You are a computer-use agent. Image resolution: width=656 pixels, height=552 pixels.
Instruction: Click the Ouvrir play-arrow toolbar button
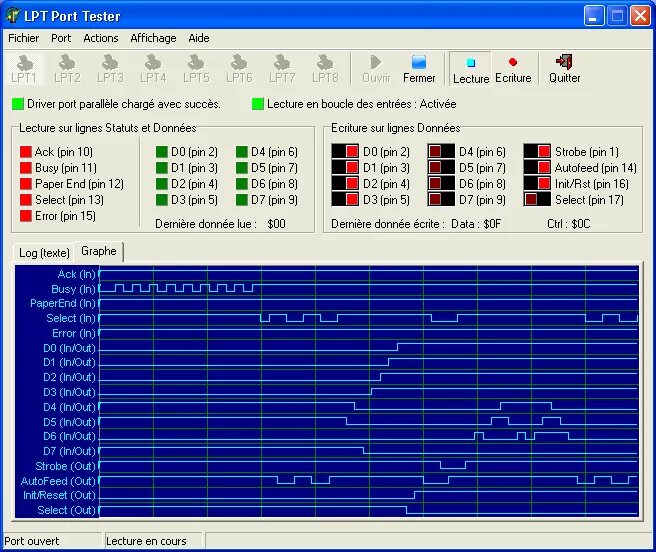[x=376, y=69]
